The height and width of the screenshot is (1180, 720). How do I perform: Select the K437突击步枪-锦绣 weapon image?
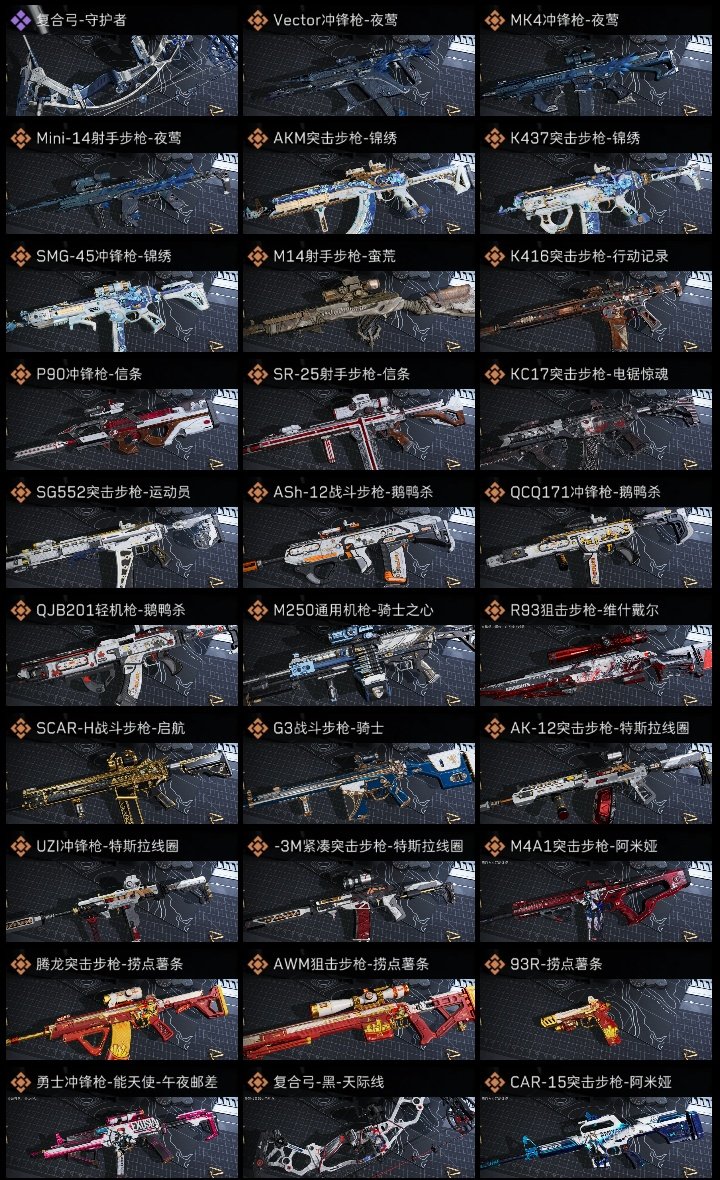pyautogui.click(x=596, y=193)
